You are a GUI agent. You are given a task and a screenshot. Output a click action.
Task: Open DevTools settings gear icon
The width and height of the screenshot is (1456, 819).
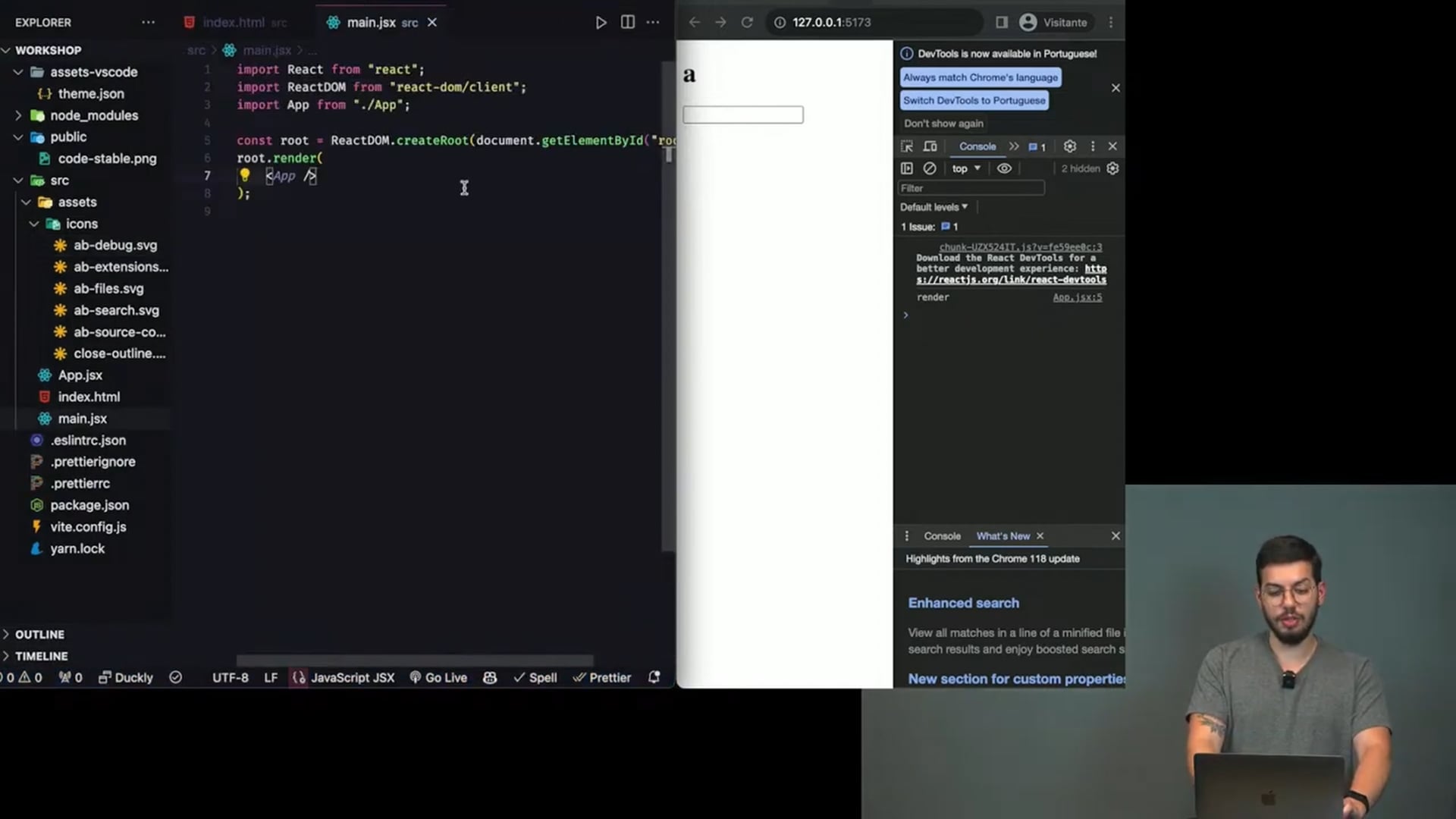click(1070, 146)
